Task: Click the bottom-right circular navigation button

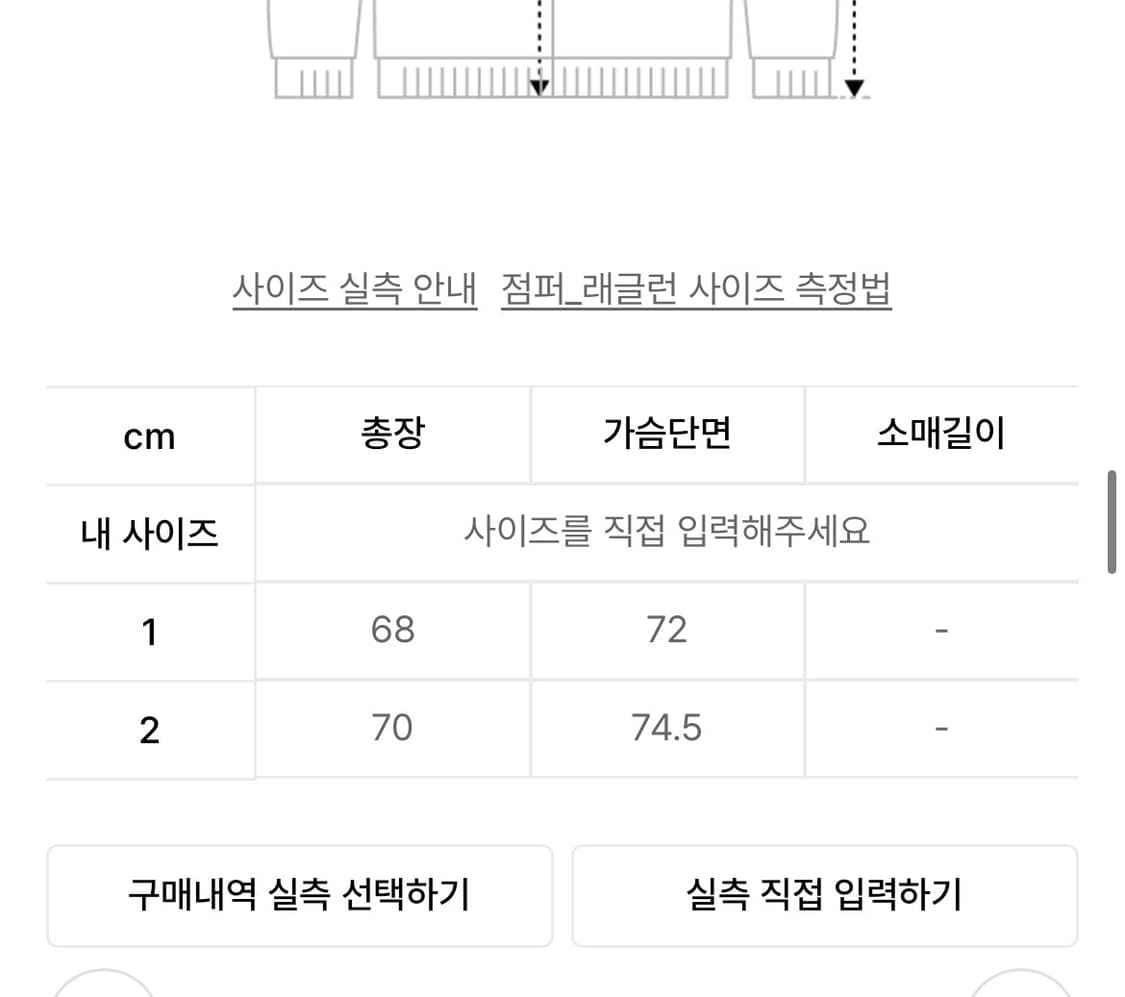Action: (x=1019, y=990)
